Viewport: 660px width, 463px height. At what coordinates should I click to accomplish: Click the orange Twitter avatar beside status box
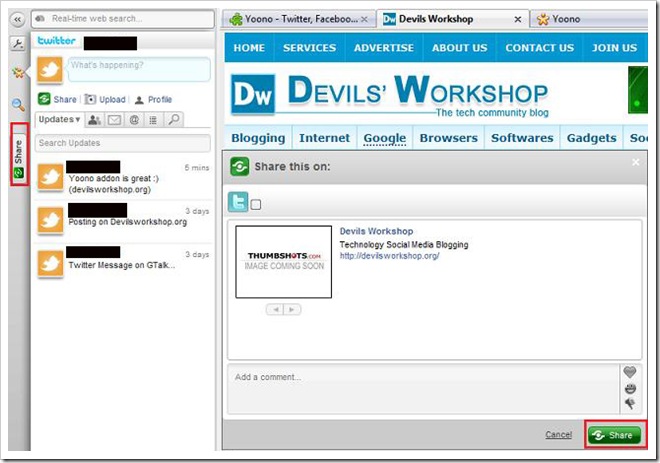point(50,69)
